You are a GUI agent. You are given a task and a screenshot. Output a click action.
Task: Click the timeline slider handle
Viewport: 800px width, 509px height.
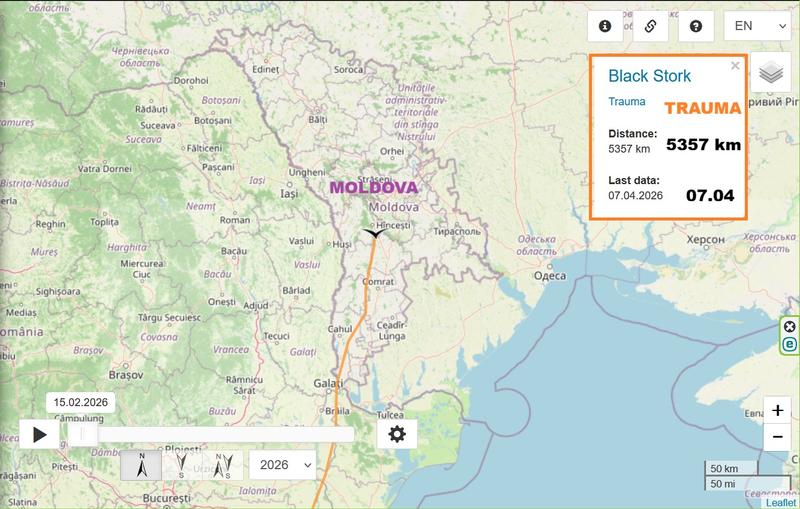82,435
